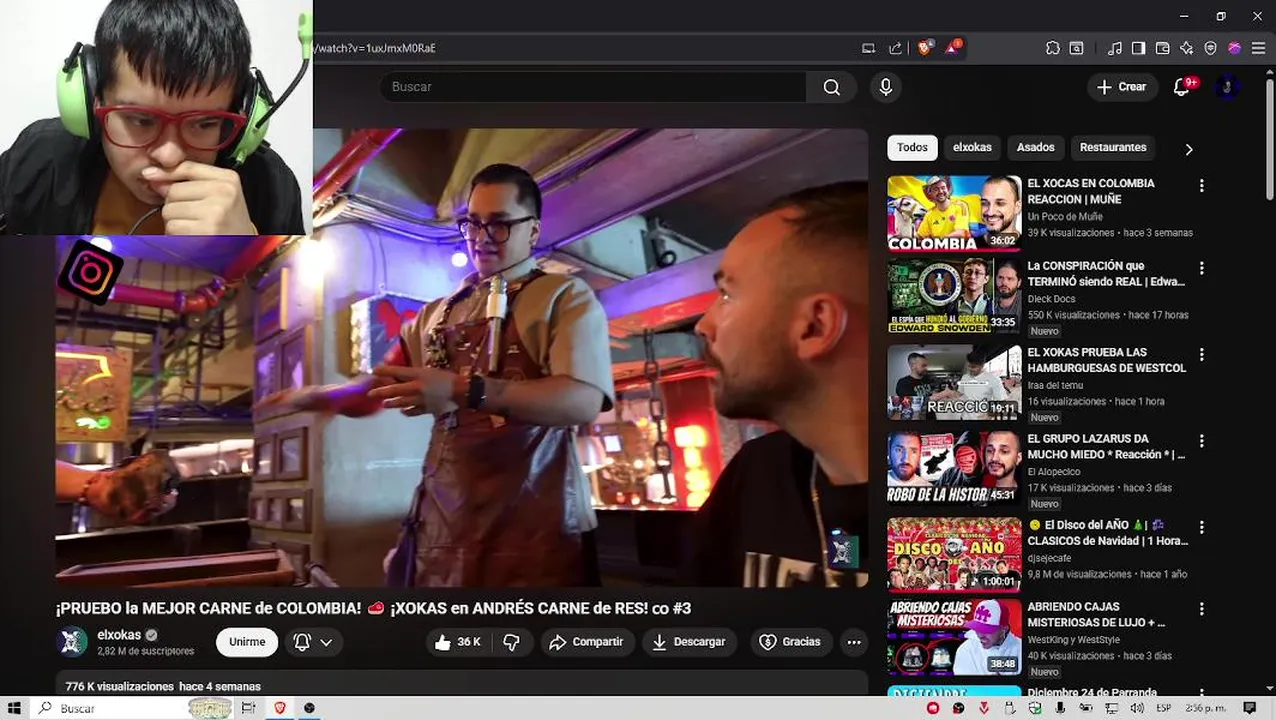Open 'EL XOCAS EN COLOMBIA' thumbnail

pos(954,213)
